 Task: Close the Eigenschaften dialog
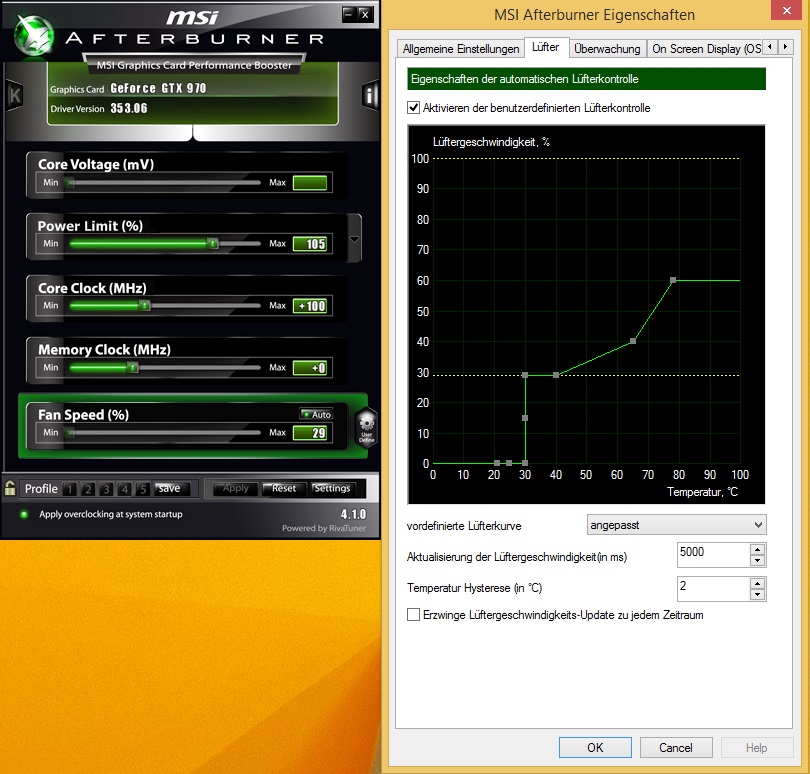click(787, 10)
